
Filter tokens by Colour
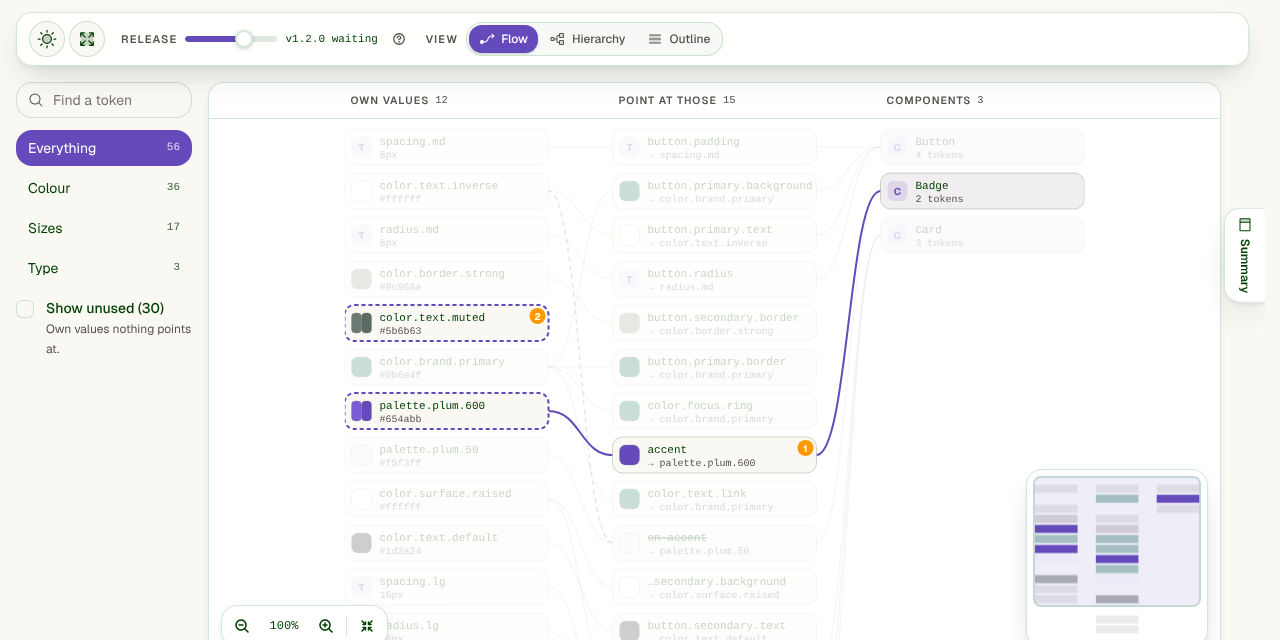click(x=104, y=188)
